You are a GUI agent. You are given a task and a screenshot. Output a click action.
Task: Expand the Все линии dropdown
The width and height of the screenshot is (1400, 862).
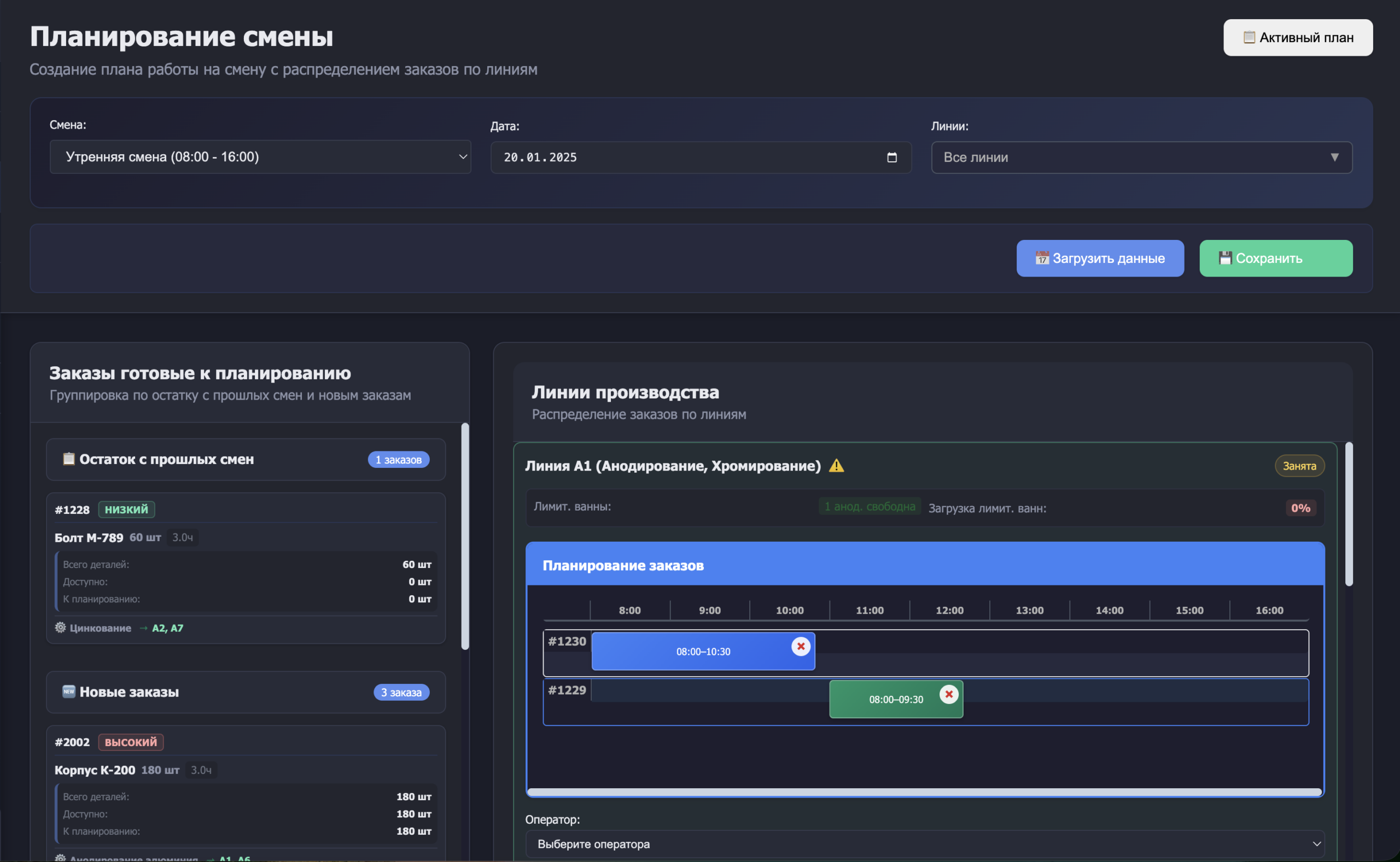1141,157
